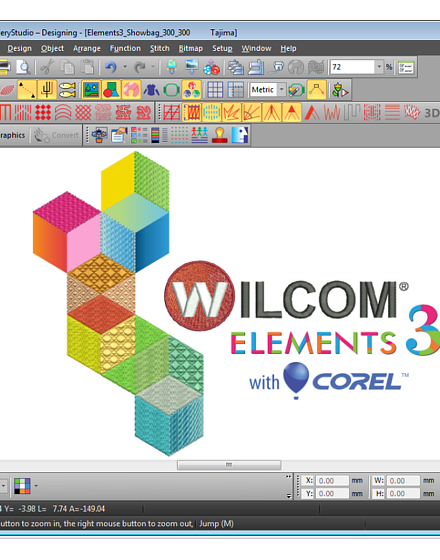Click the H height field

click(402, 493)
